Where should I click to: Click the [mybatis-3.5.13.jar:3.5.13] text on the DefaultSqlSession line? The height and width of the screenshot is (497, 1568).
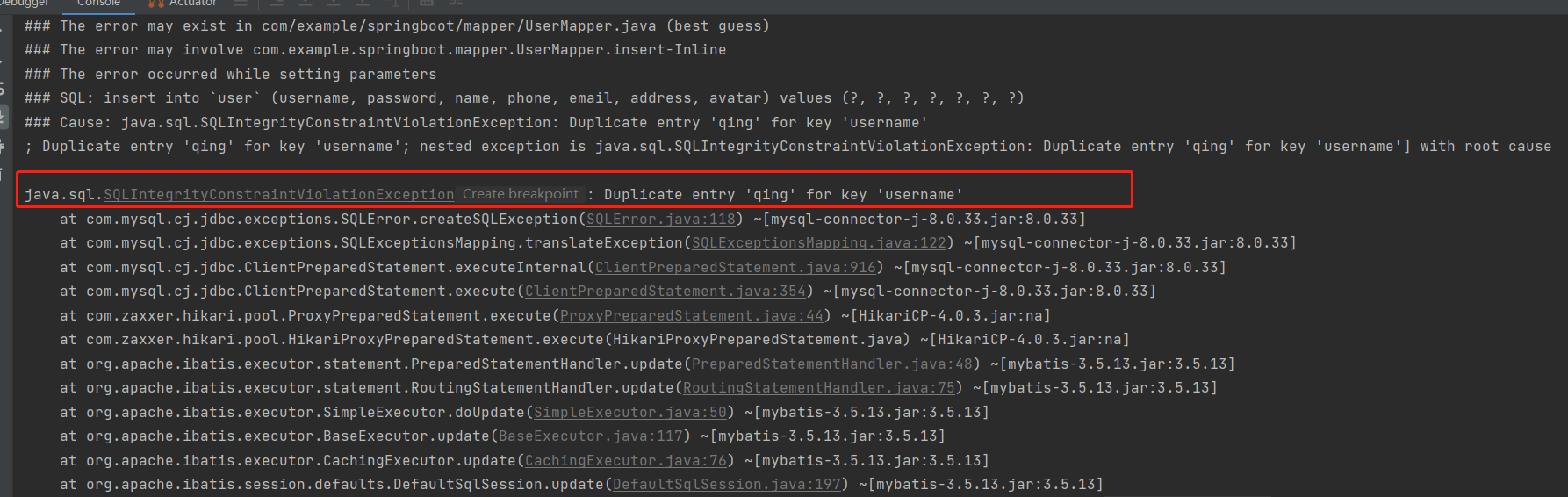point(985,485)
